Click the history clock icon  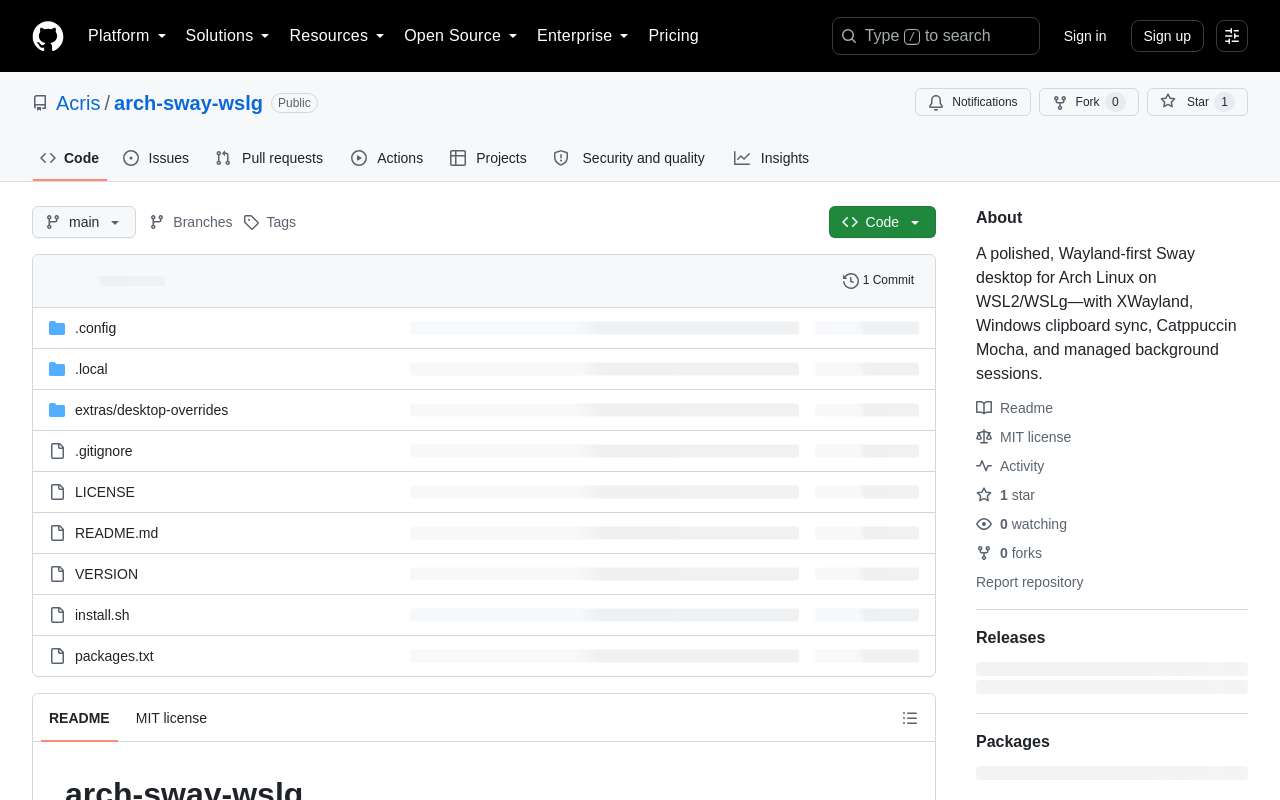point(851,280)
